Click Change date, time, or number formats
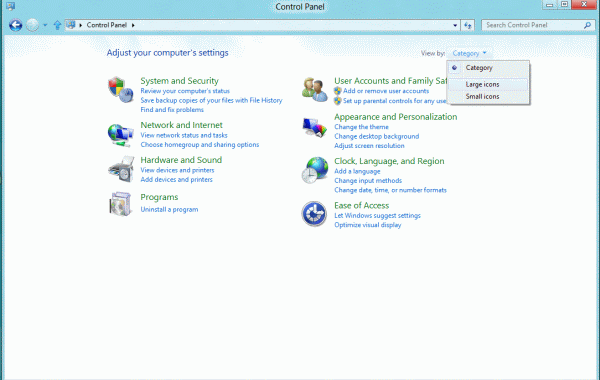 (x=390, y=190)
